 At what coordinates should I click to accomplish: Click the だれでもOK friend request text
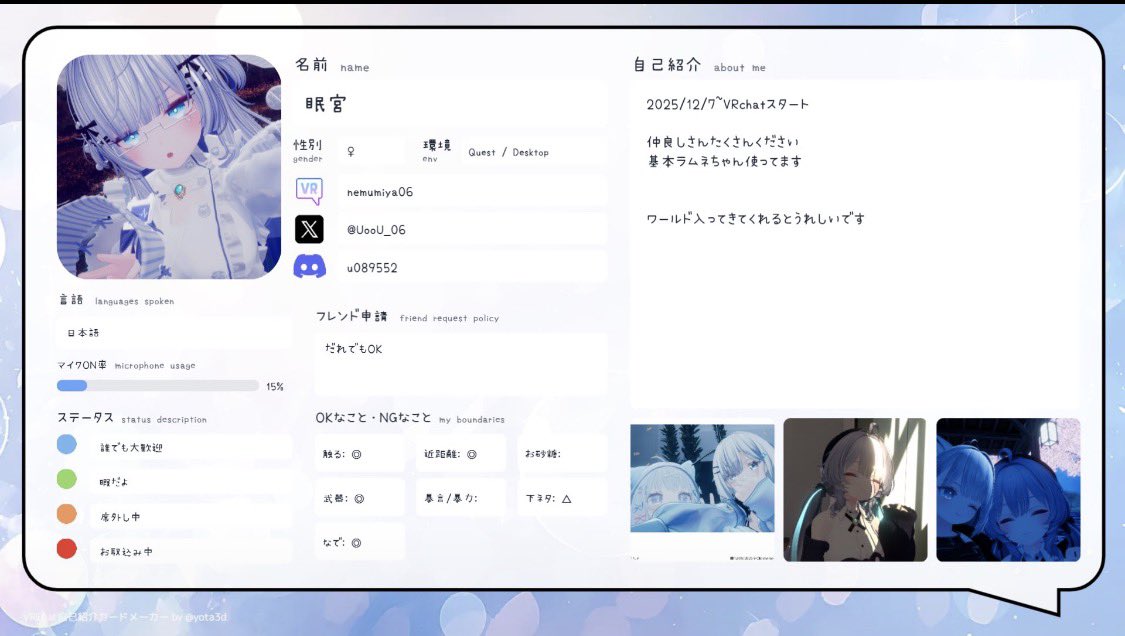click(x=354, y=349)
